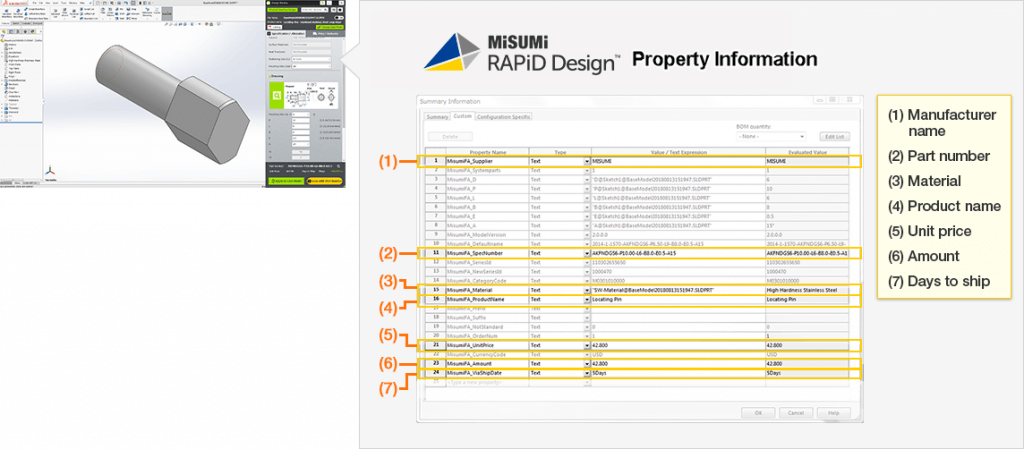This screenshot has width=1024, height=449.
Task: Click the 5Days value expression cell
Action: (x=678, y=373)
